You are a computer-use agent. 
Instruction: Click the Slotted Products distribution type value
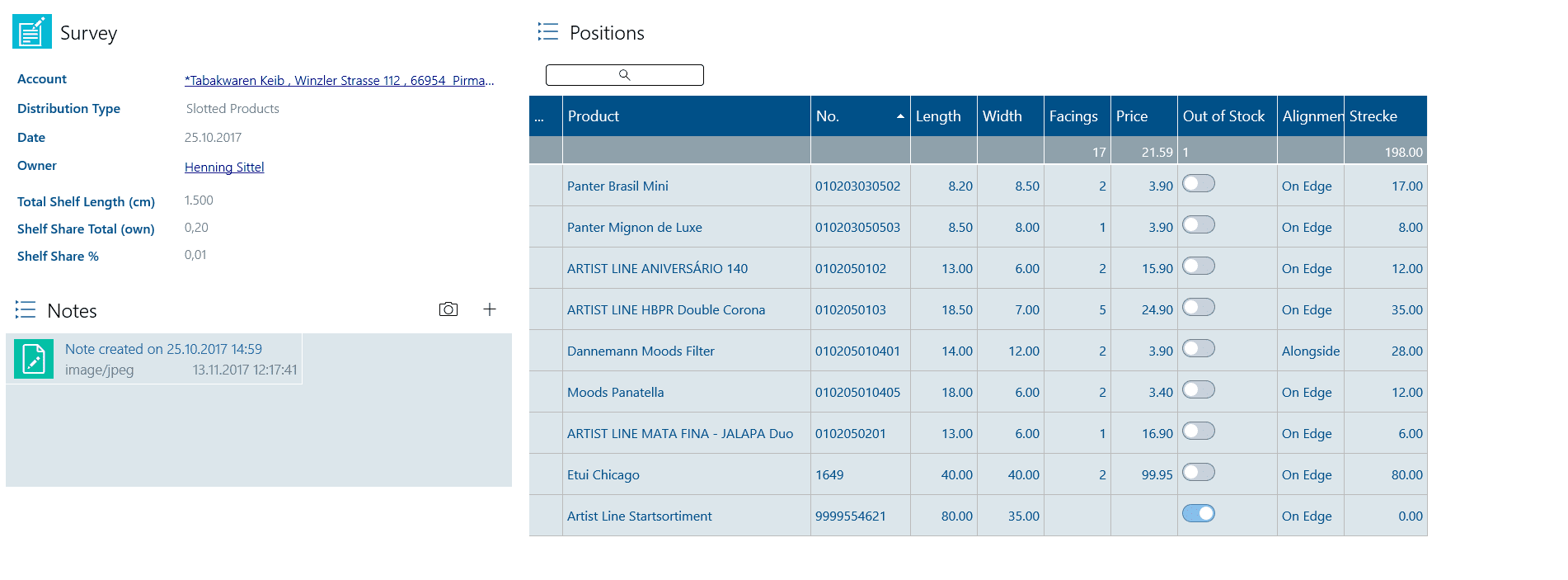(232, 108)
